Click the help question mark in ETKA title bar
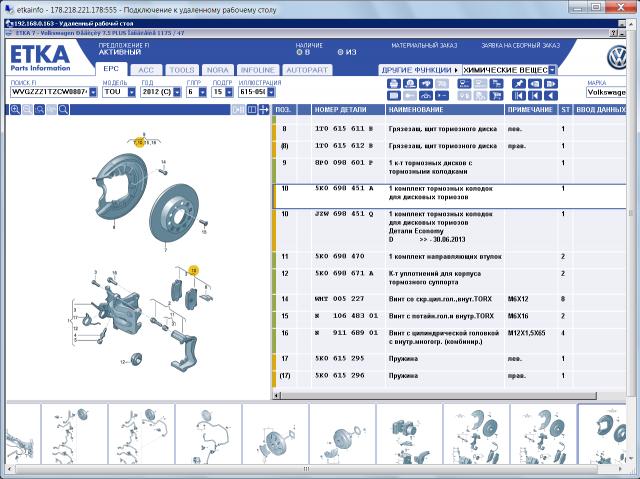The width and height of the screenshot is (640, 479). point(614,33)
